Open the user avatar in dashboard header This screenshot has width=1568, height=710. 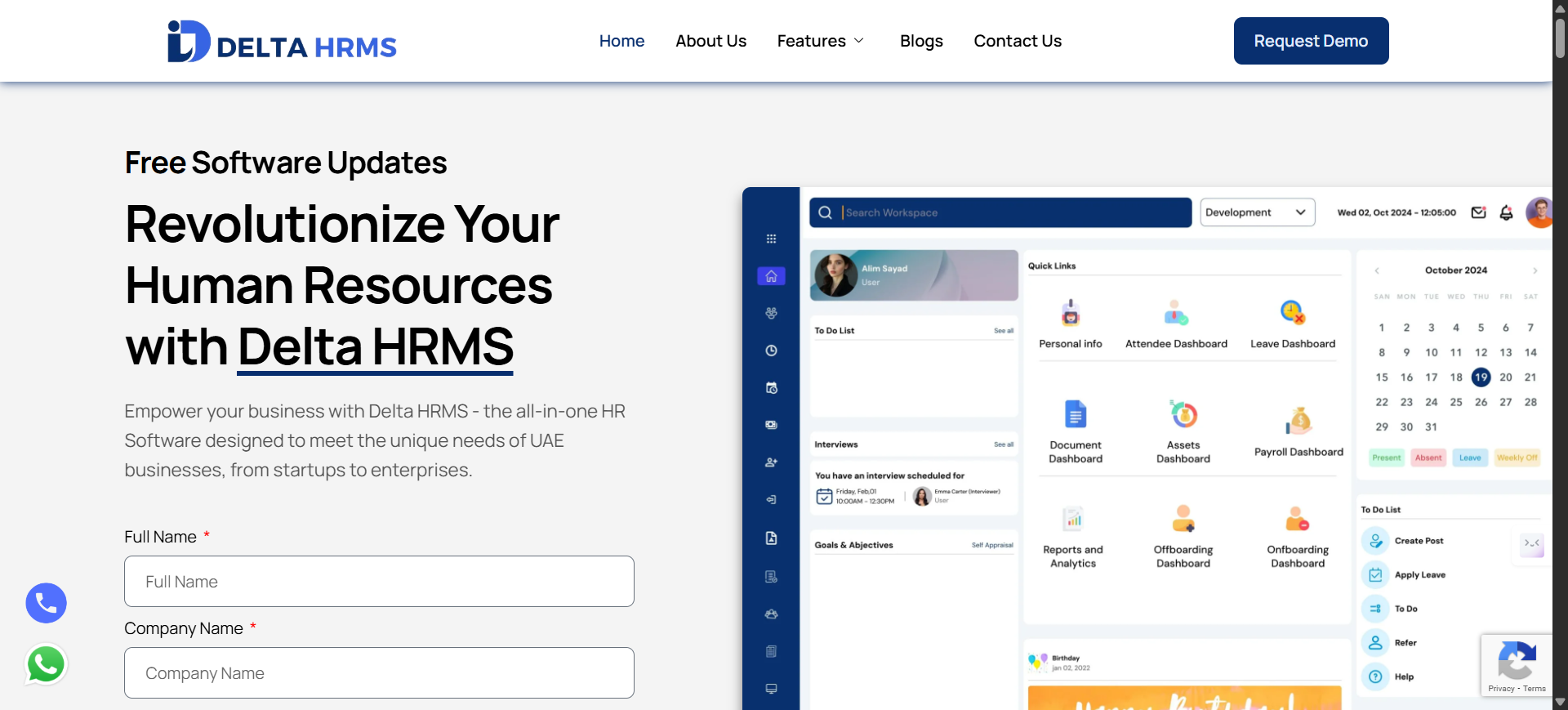tap(1540, 212)
